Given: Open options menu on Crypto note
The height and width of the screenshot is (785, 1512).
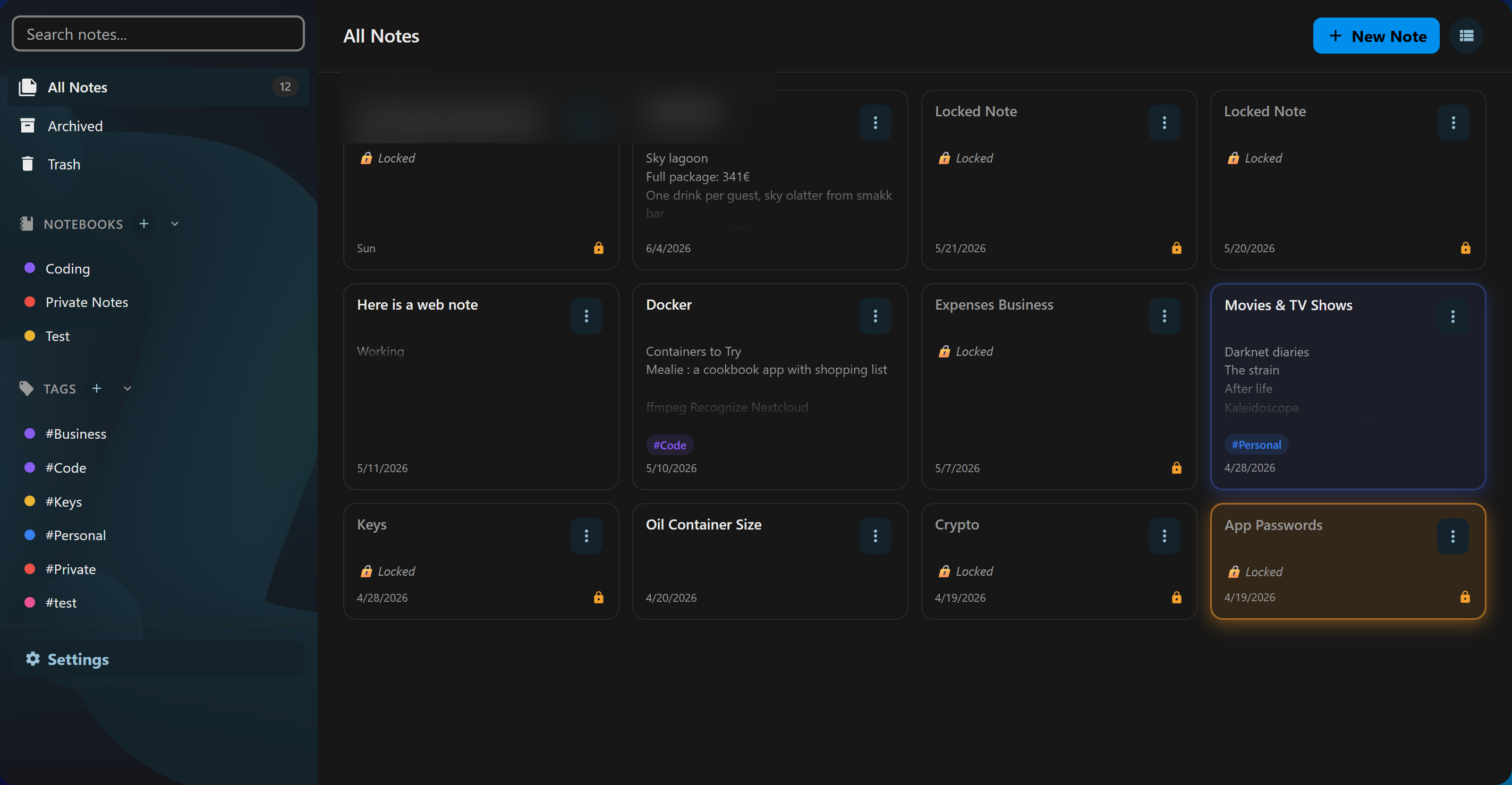Looking at the screenshot, I should coord(1164,536).
